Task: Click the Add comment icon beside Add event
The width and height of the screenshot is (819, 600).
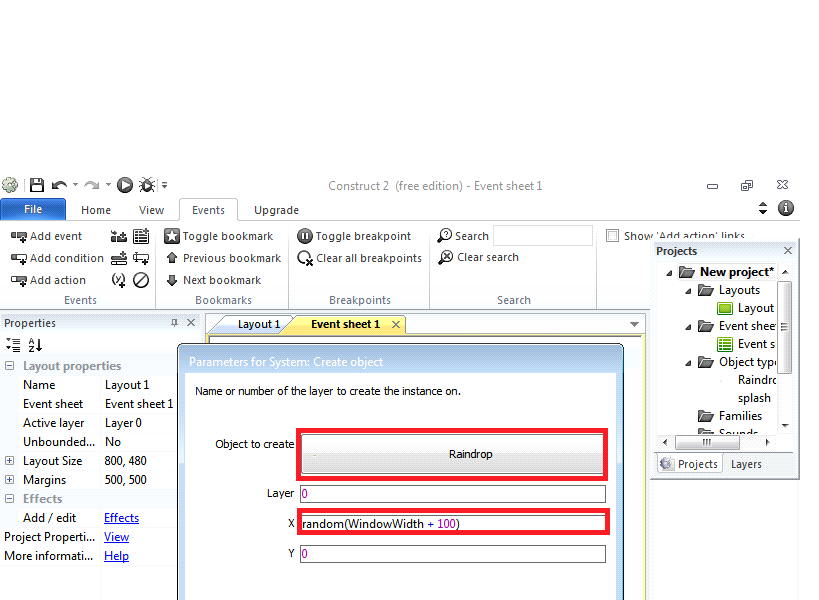Action: point(141,237)
